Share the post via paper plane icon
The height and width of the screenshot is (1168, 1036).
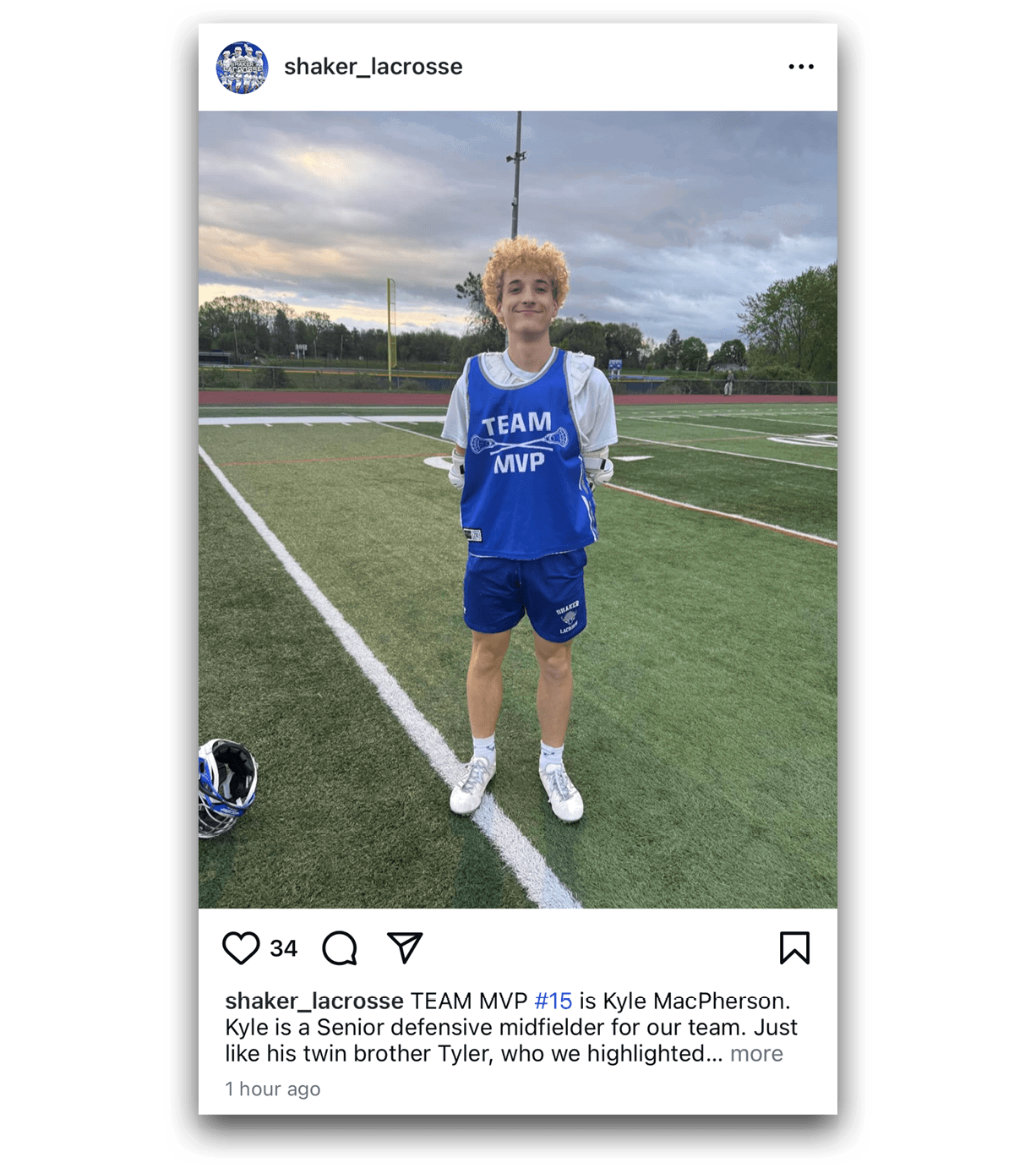tap(405, 947)
